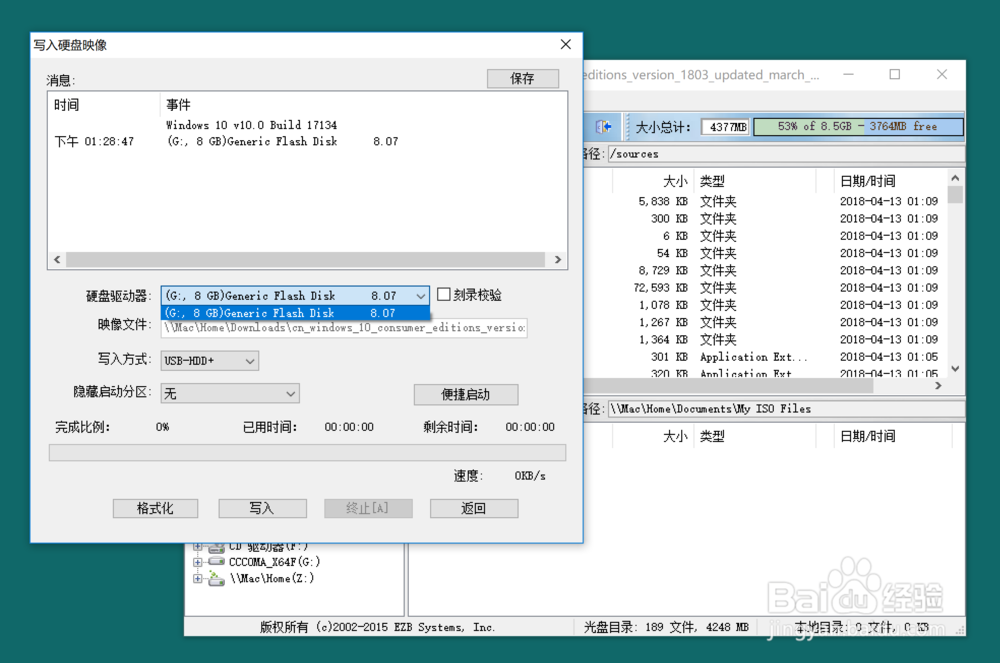1000x663 pixels.
Task: Enable the 刻录校验 checkbox
Action: 444,295
